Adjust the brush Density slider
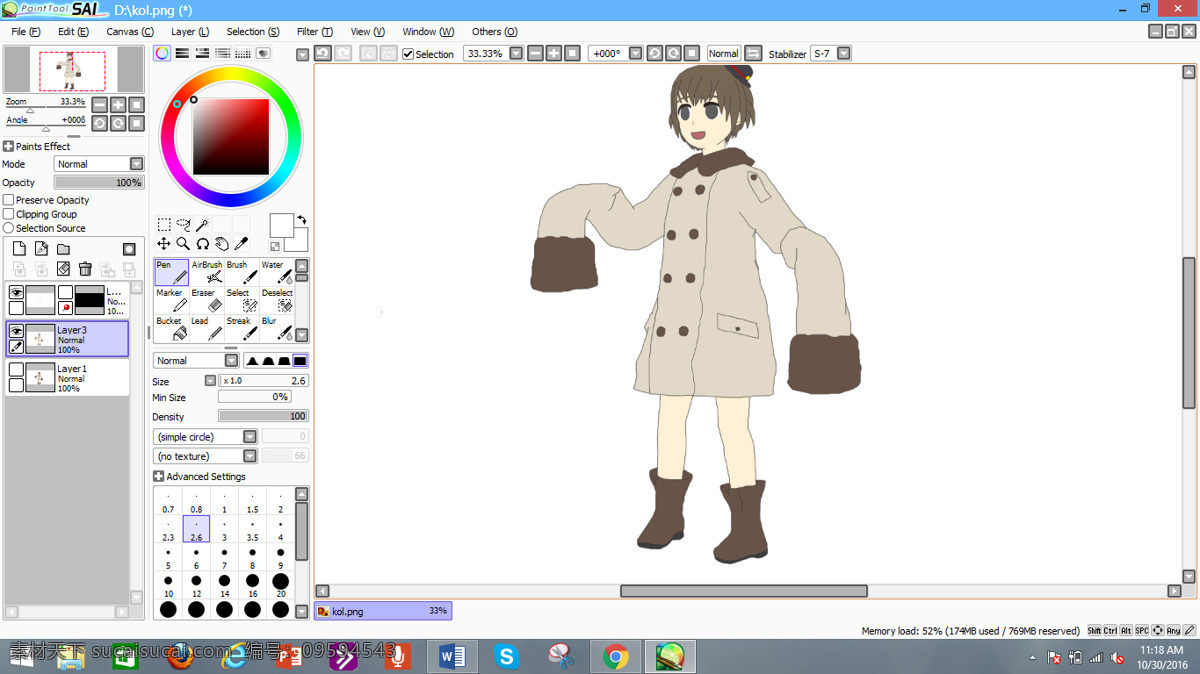Viewport: 1200px width, 674px height. click(x=263, y=416)
